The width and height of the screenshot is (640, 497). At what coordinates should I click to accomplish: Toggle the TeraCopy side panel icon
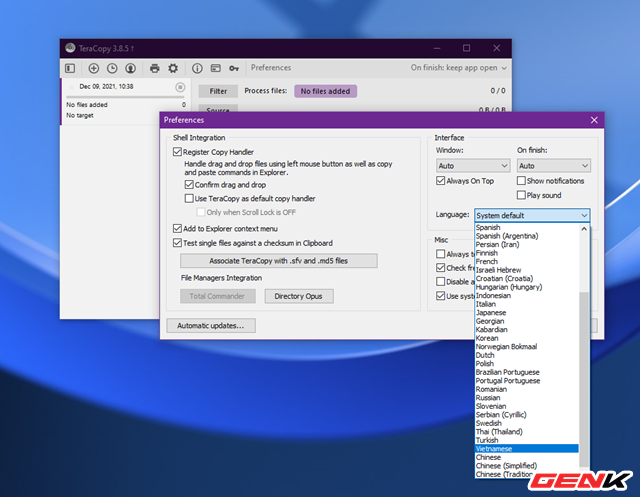click(x=70, y=68)
